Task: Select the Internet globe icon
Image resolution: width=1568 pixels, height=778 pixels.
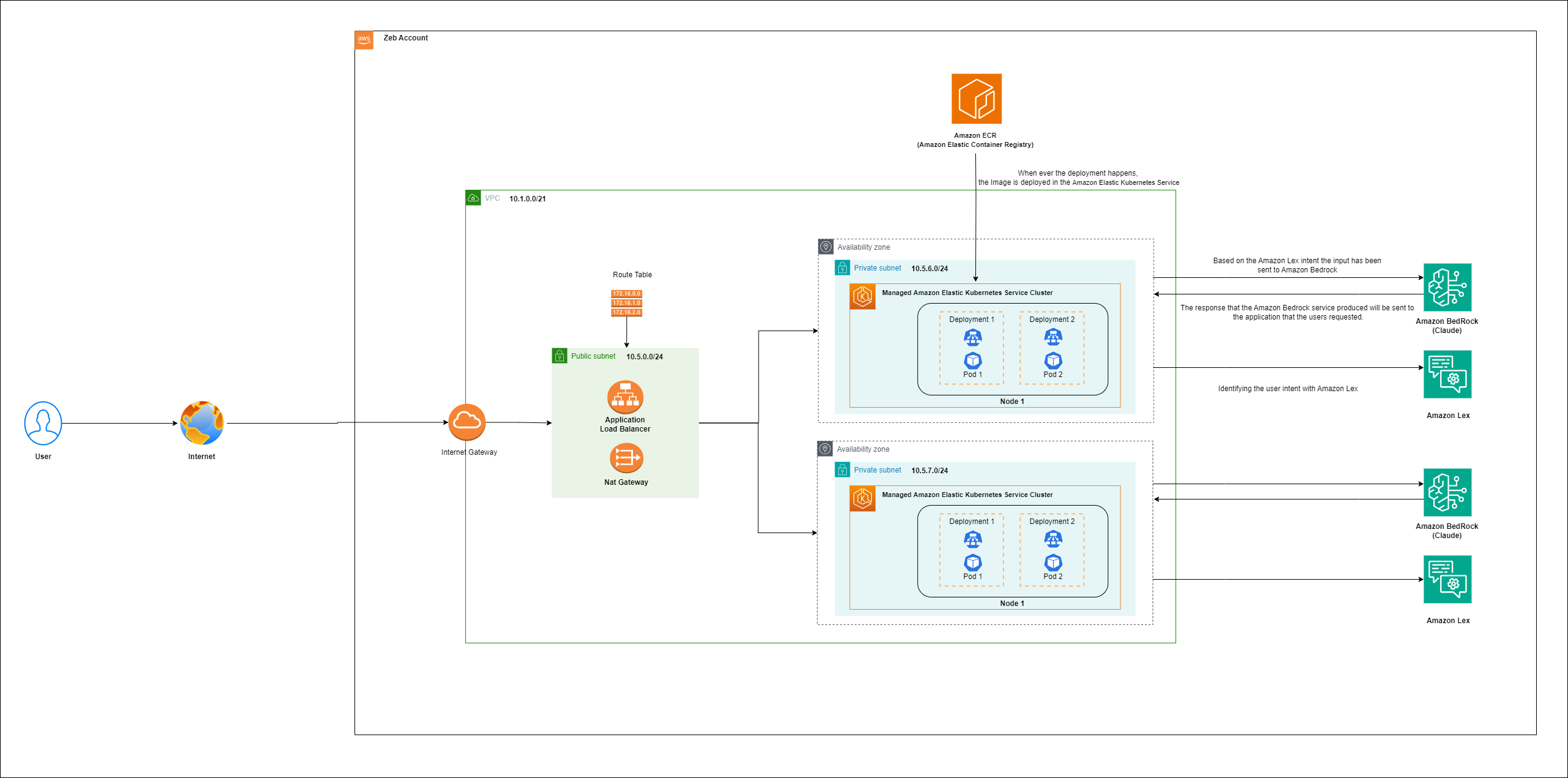Action: (202, 423)
